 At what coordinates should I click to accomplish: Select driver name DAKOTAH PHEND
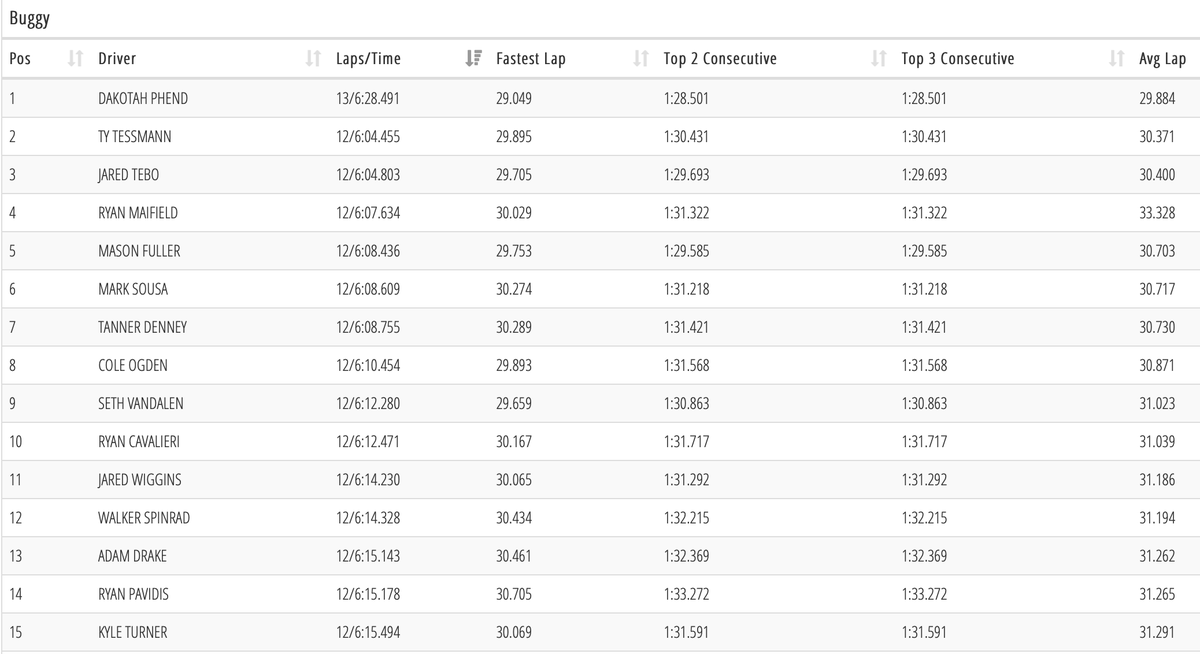tap(142, 99)
